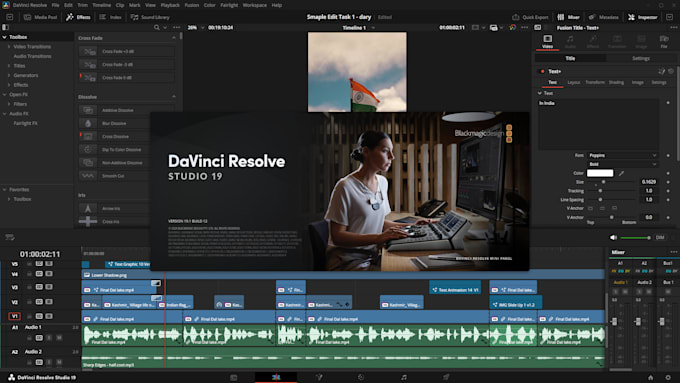This screenshot has width=680, height=383.
Task: Open the File menu
Action: click(56, 5)
